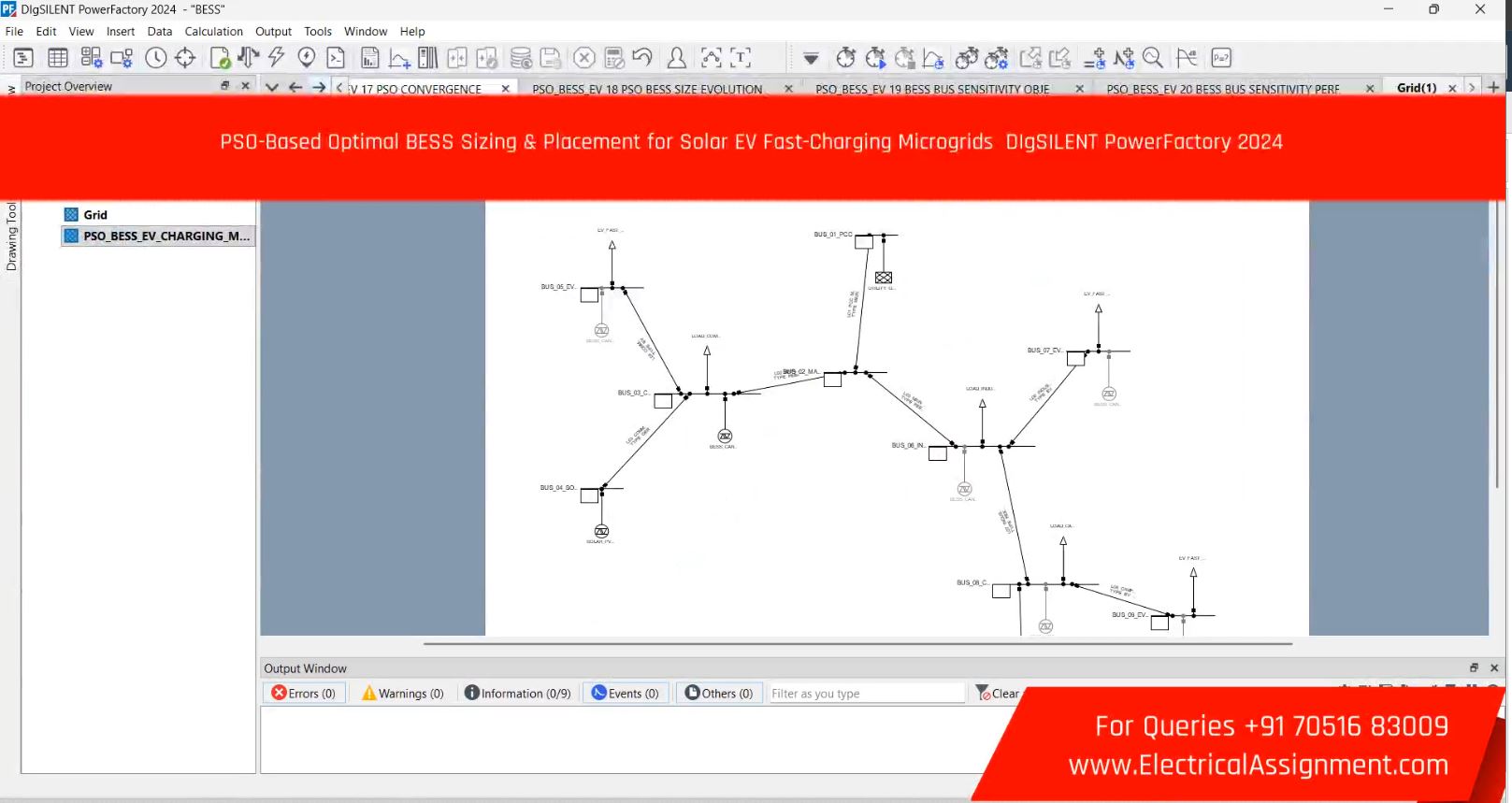
Task: Open the Drawing Tool side tab
Action: (x=11, y=236)
